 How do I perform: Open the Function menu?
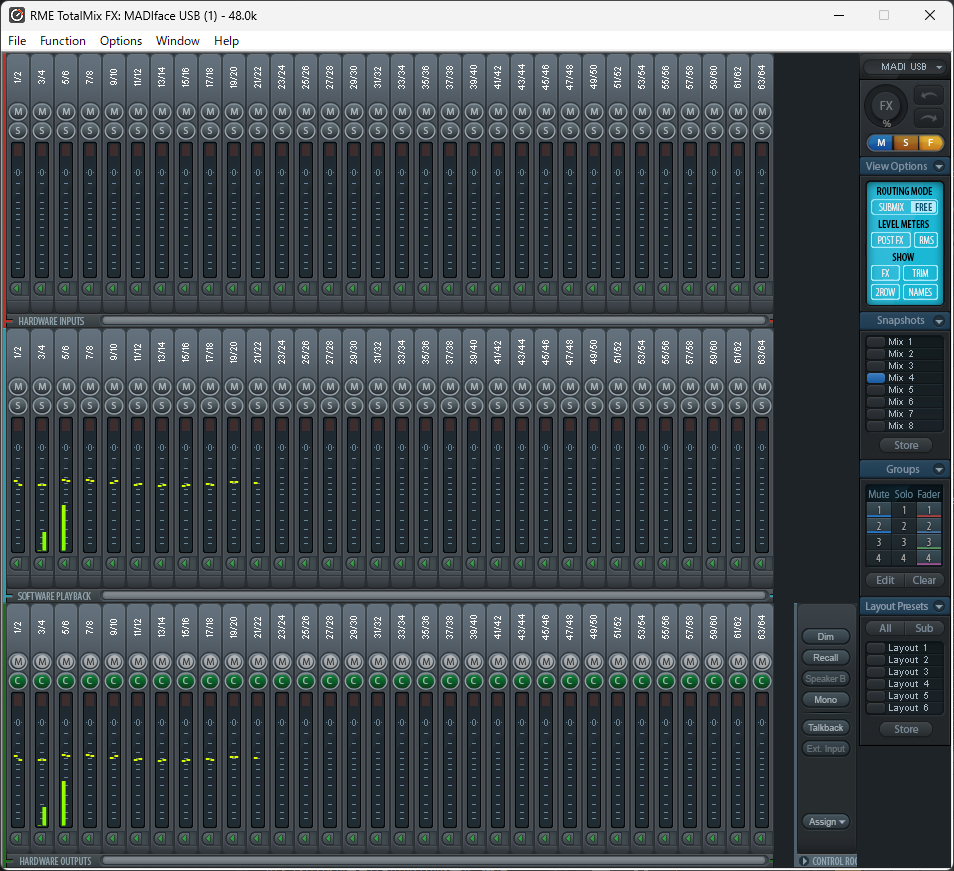pos(63,41)
